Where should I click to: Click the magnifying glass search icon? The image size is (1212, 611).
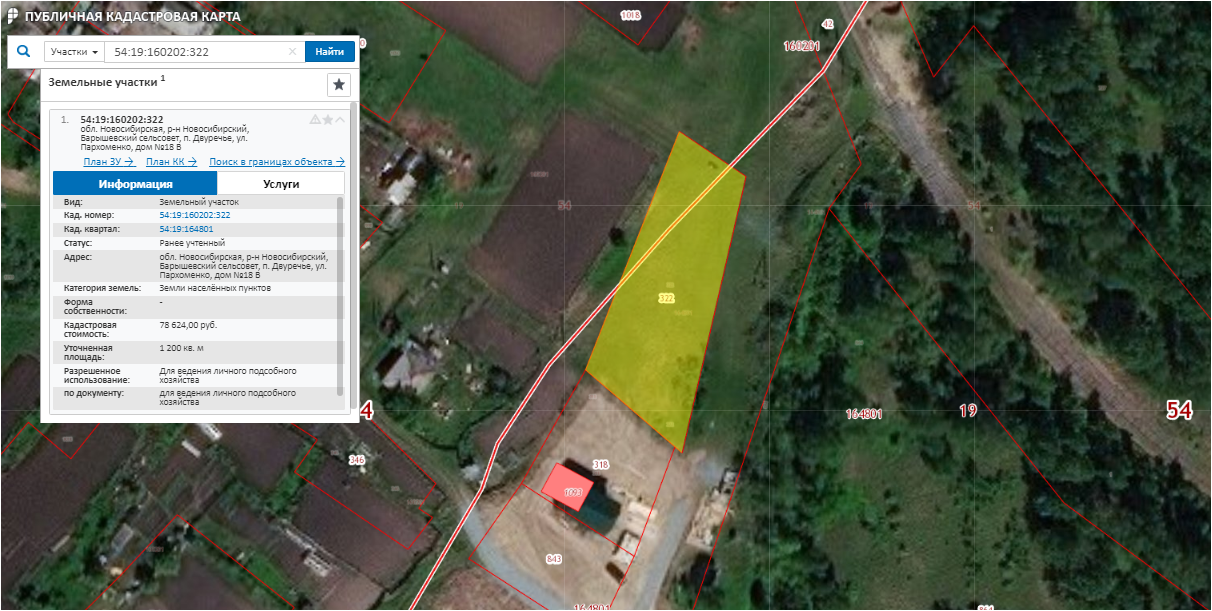click(23, 52)
